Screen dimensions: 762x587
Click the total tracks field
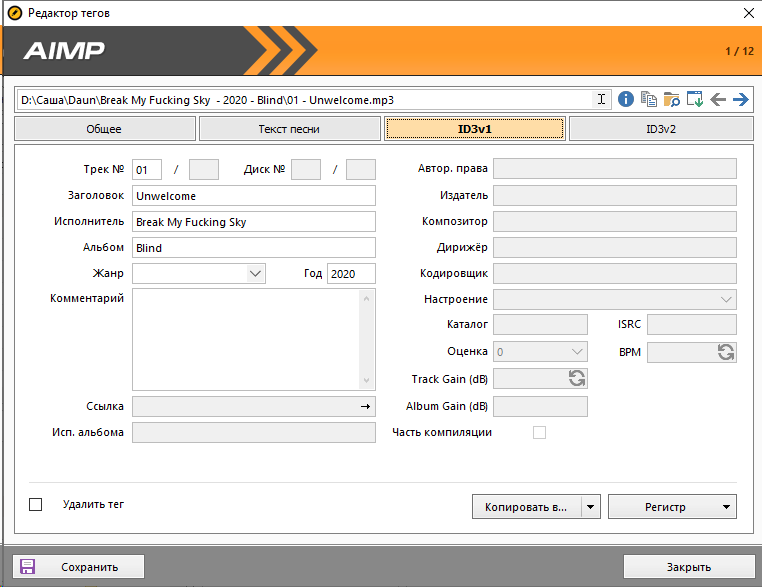[x=204, y=170]
